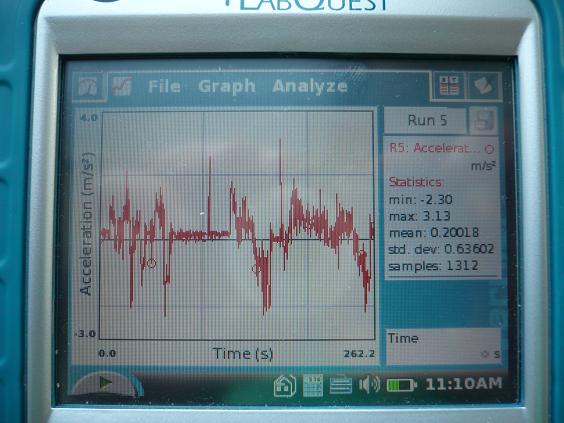Adjust volume via speaker icon
This screenshot has height=423, width=564.
[x=369, y=385]
